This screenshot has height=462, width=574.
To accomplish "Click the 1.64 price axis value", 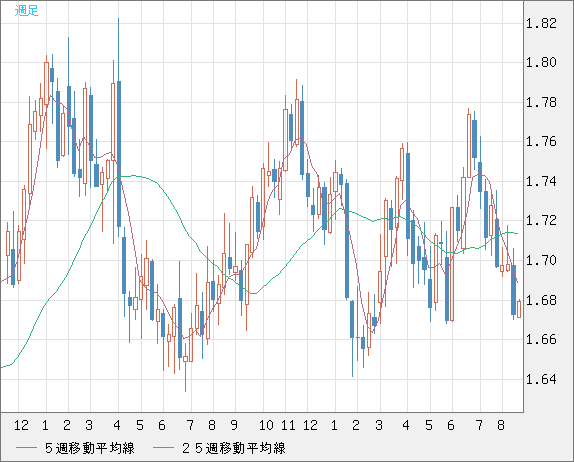I will pos(541,379).
